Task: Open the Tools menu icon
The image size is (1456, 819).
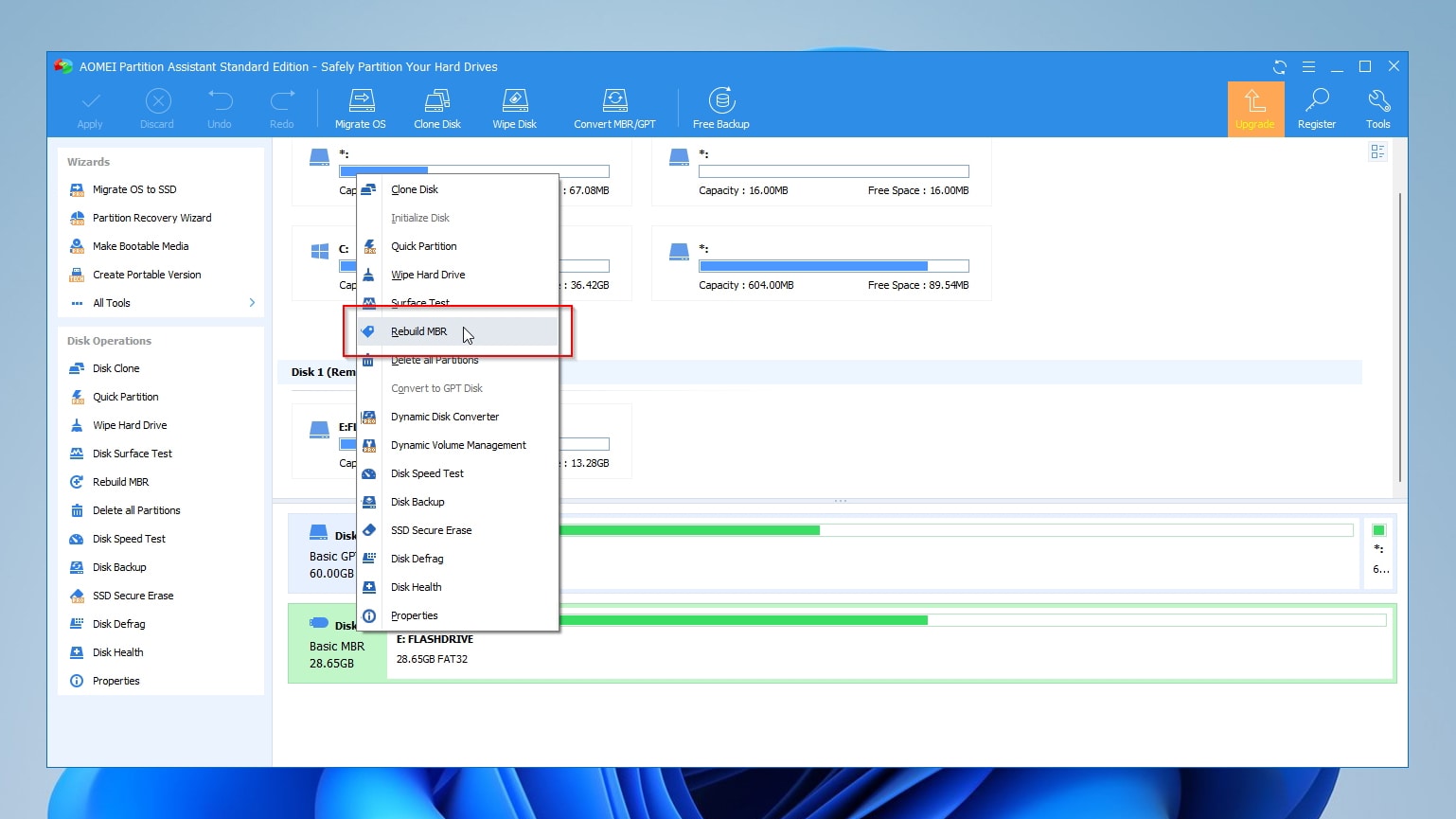Action: click(1378, 109)
